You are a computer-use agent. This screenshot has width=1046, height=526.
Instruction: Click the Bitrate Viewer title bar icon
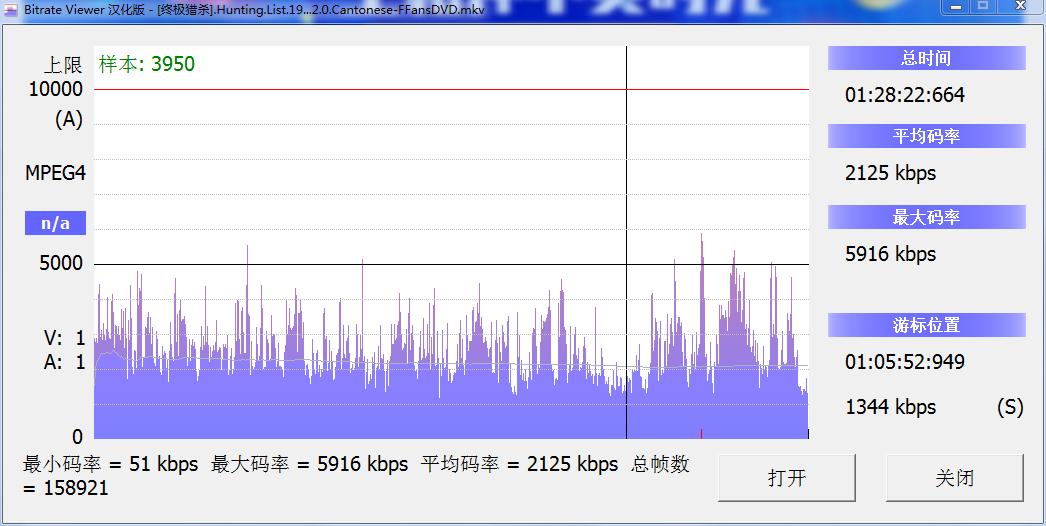[x=10, y=7]
